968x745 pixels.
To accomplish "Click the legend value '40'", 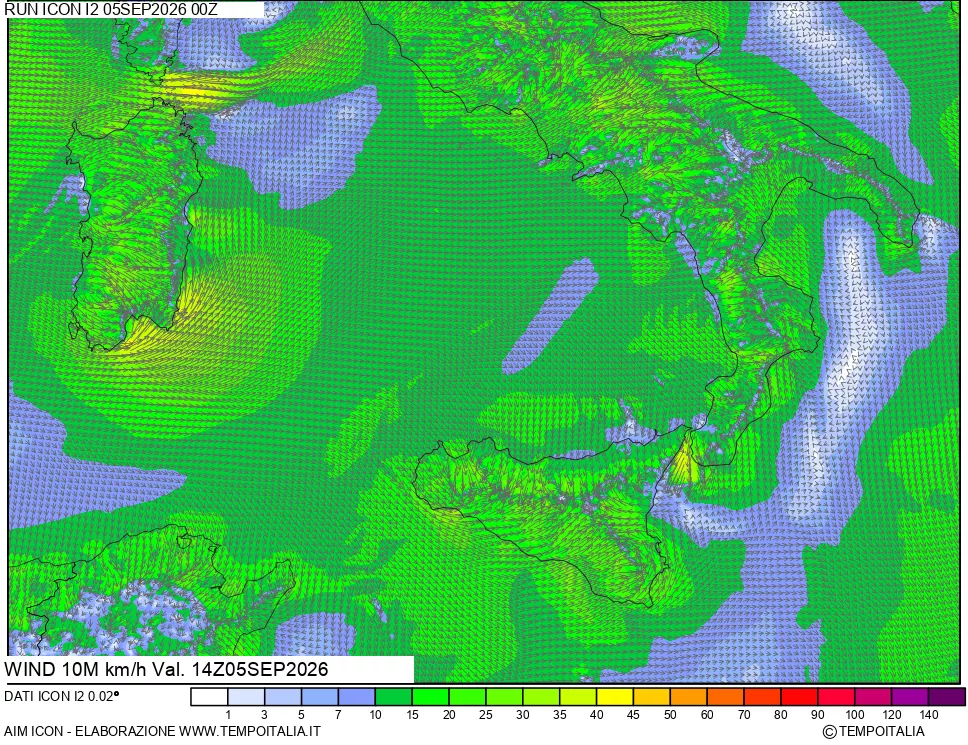I will pos(596,715).
